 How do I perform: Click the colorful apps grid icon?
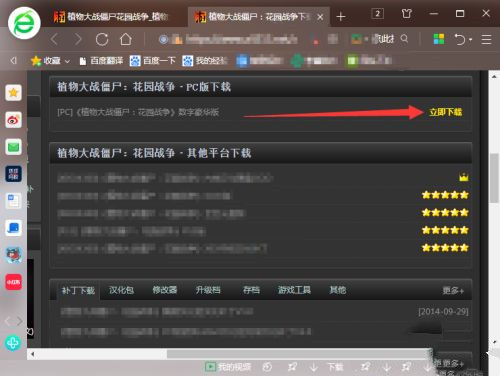pos(439,39)
